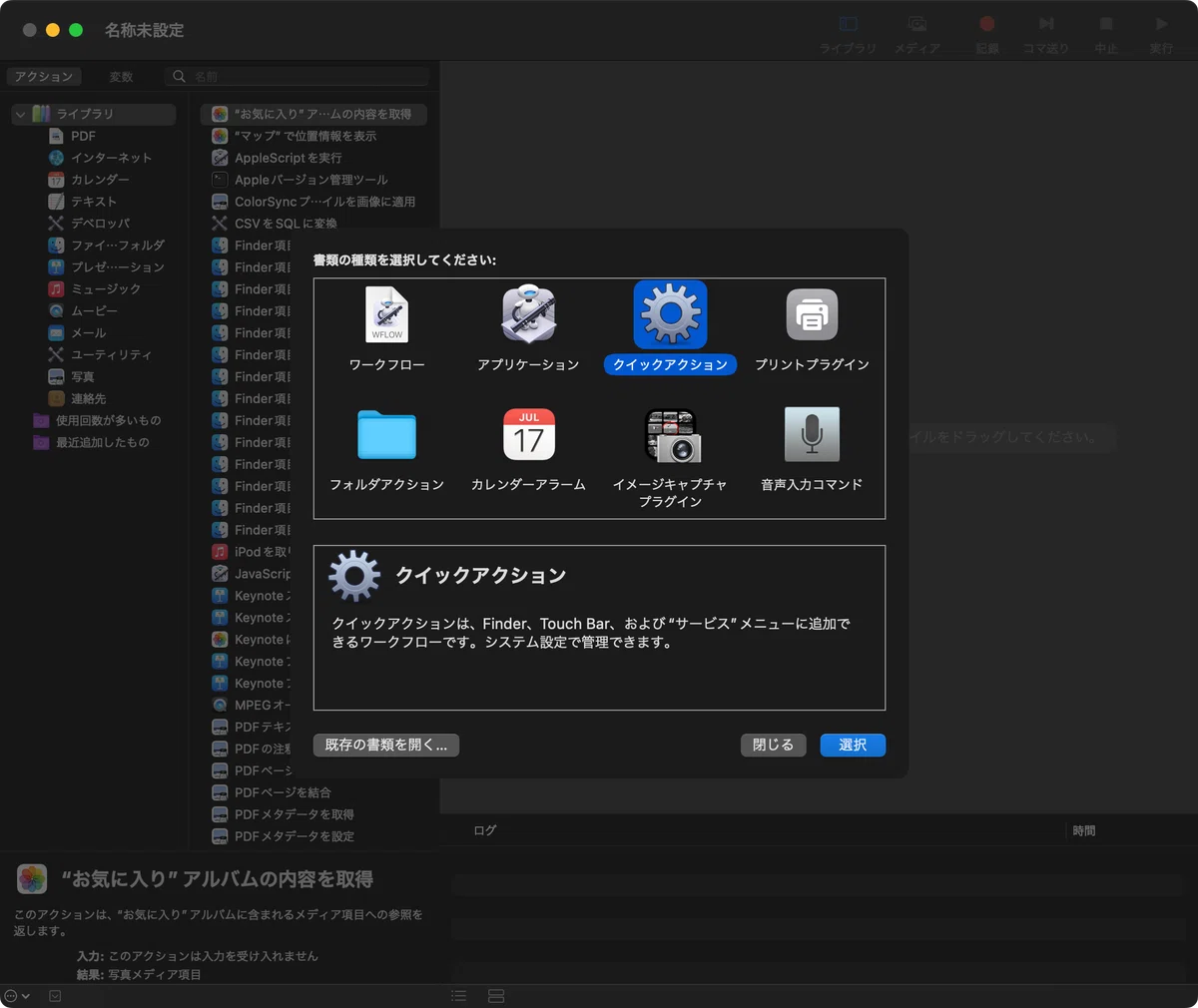Pick the Dictation Command (音声入力コマンド) type
This screenshot has width=1198, height=1008.
pos(812,449)
